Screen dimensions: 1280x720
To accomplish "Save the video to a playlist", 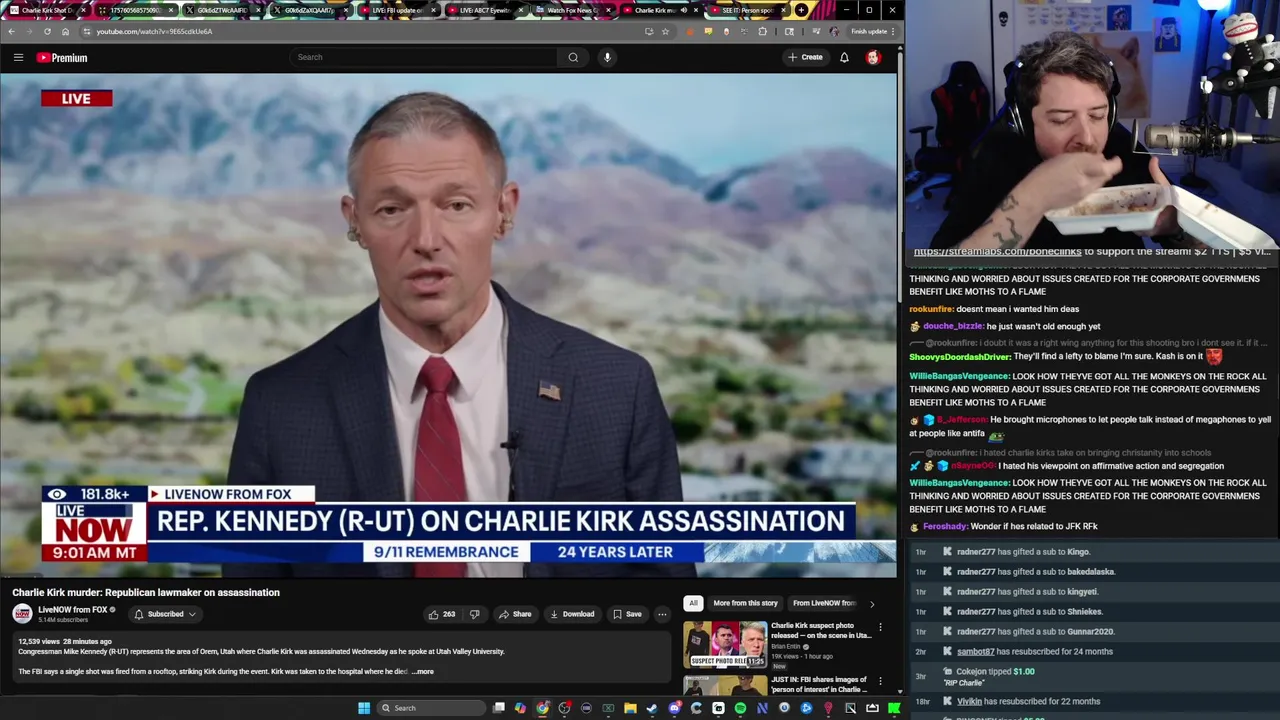I will pyautogui.click(x=627, y=614).
